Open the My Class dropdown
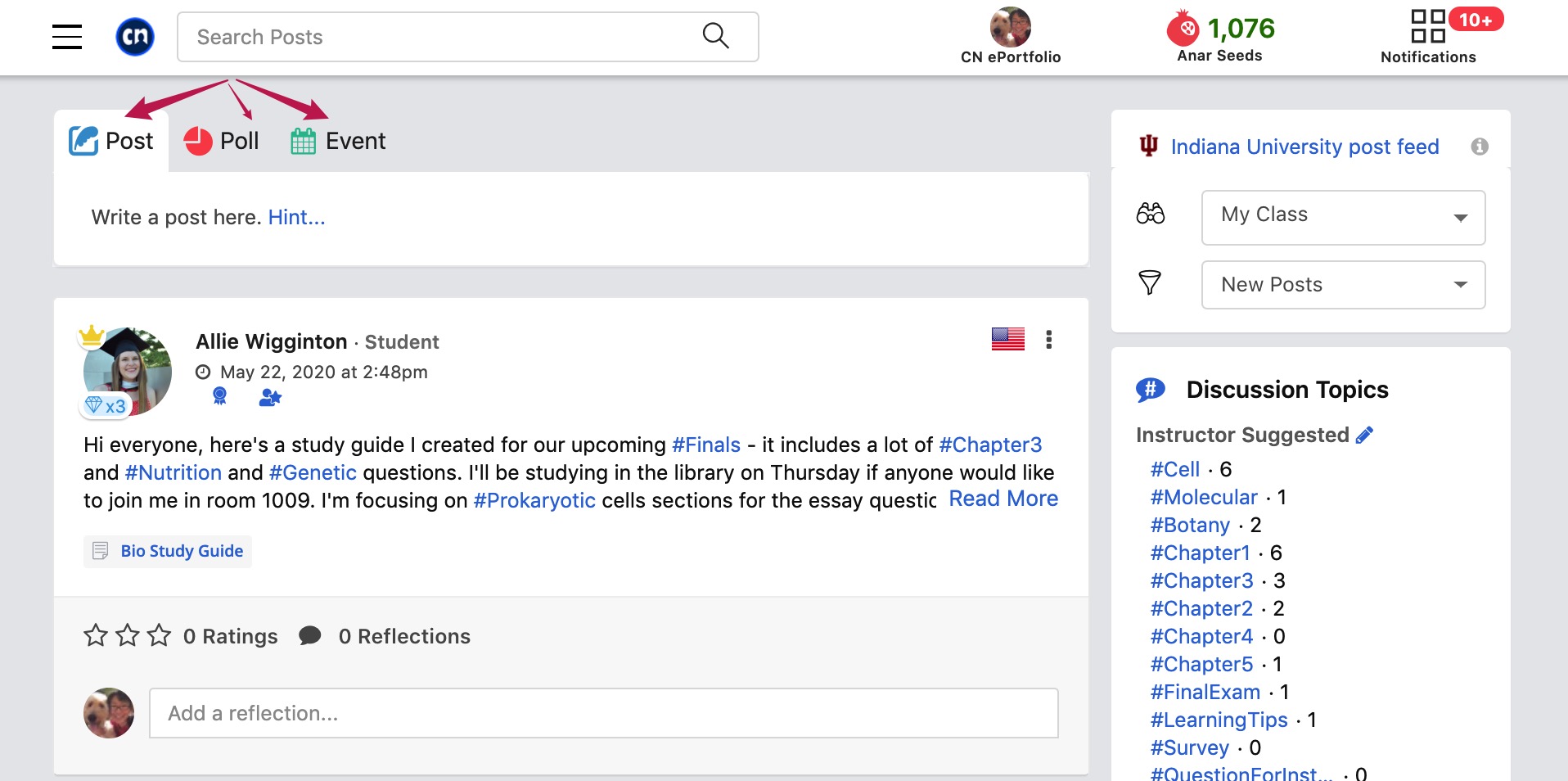This screenshot has width=1568, height=781. click(x=1343, y=217)
